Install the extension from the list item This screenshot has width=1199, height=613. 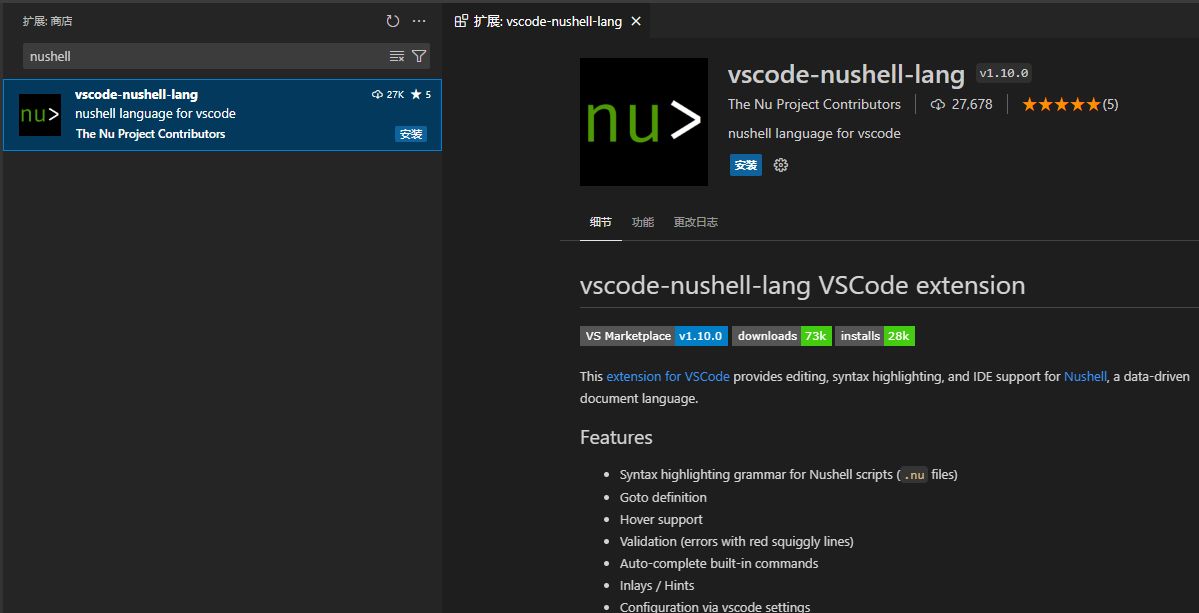411,134
